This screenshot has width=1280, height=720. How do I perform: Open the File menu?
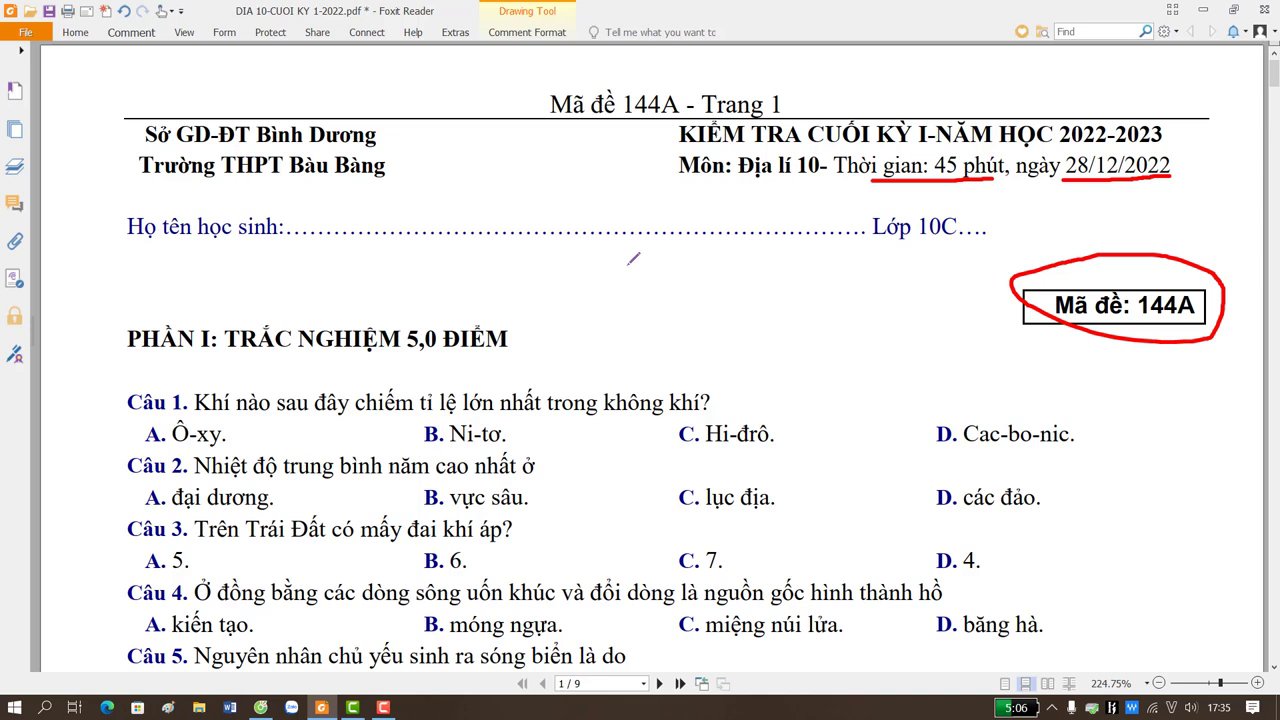pos(26,32)
